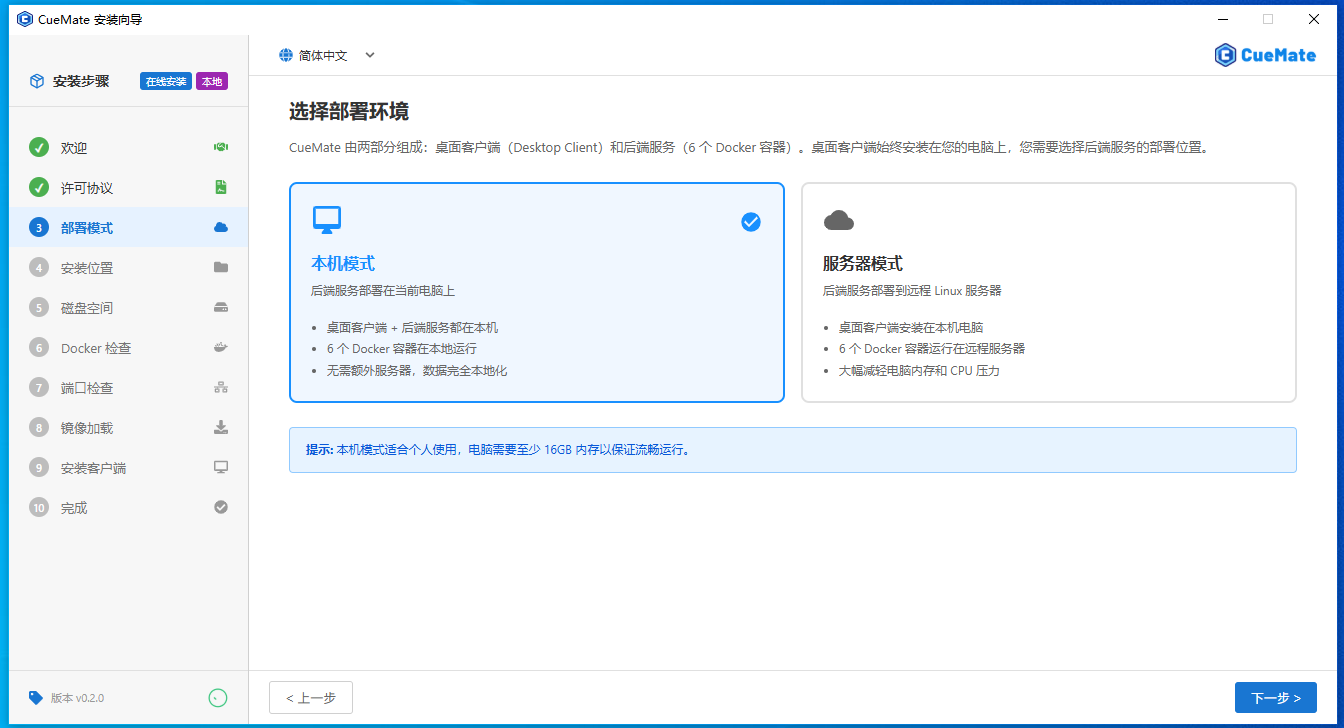The height and width of the screenshot is (728, 1344).
Task: Click the download icon beside 镜像加载
Action: pyautogui.click(x=221, y=428)
